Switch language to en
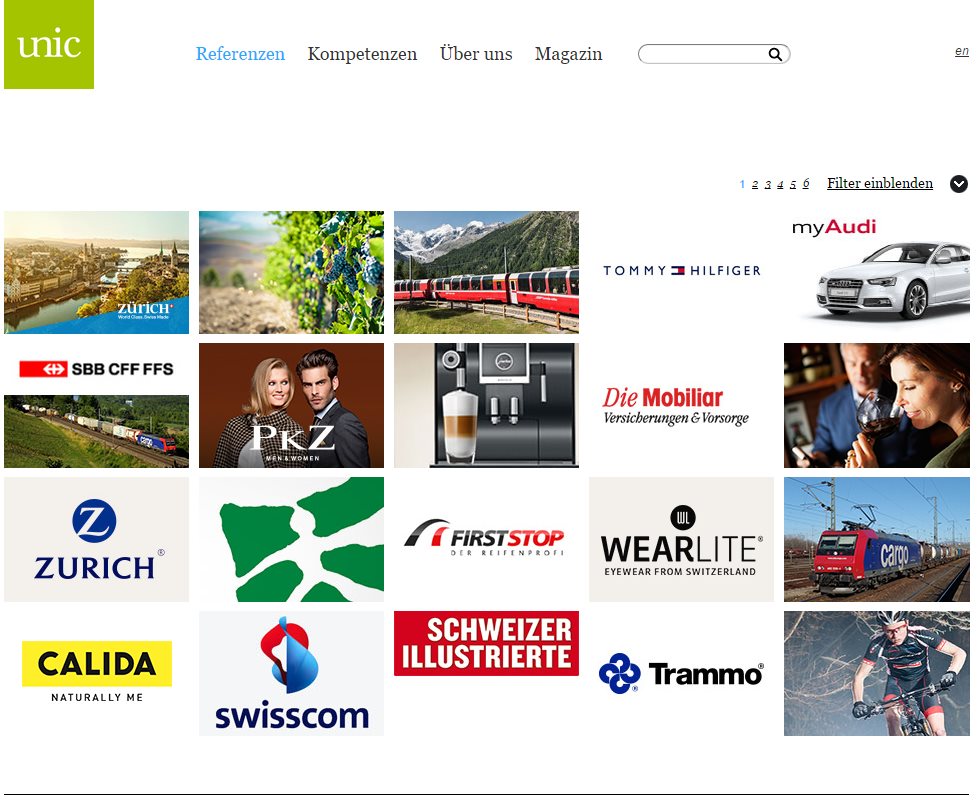Image resolution: width=979 pixels, height=800 pixels. [962, 51]
